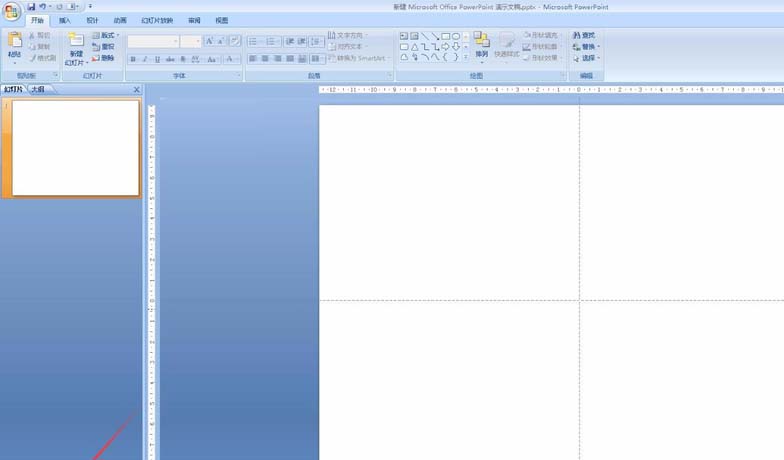This screenshot has height=460, width=784.
Task: Open the 对齐文本 (Align Text) dropdown
Action: pyautogui.click(x=348, y=46)
